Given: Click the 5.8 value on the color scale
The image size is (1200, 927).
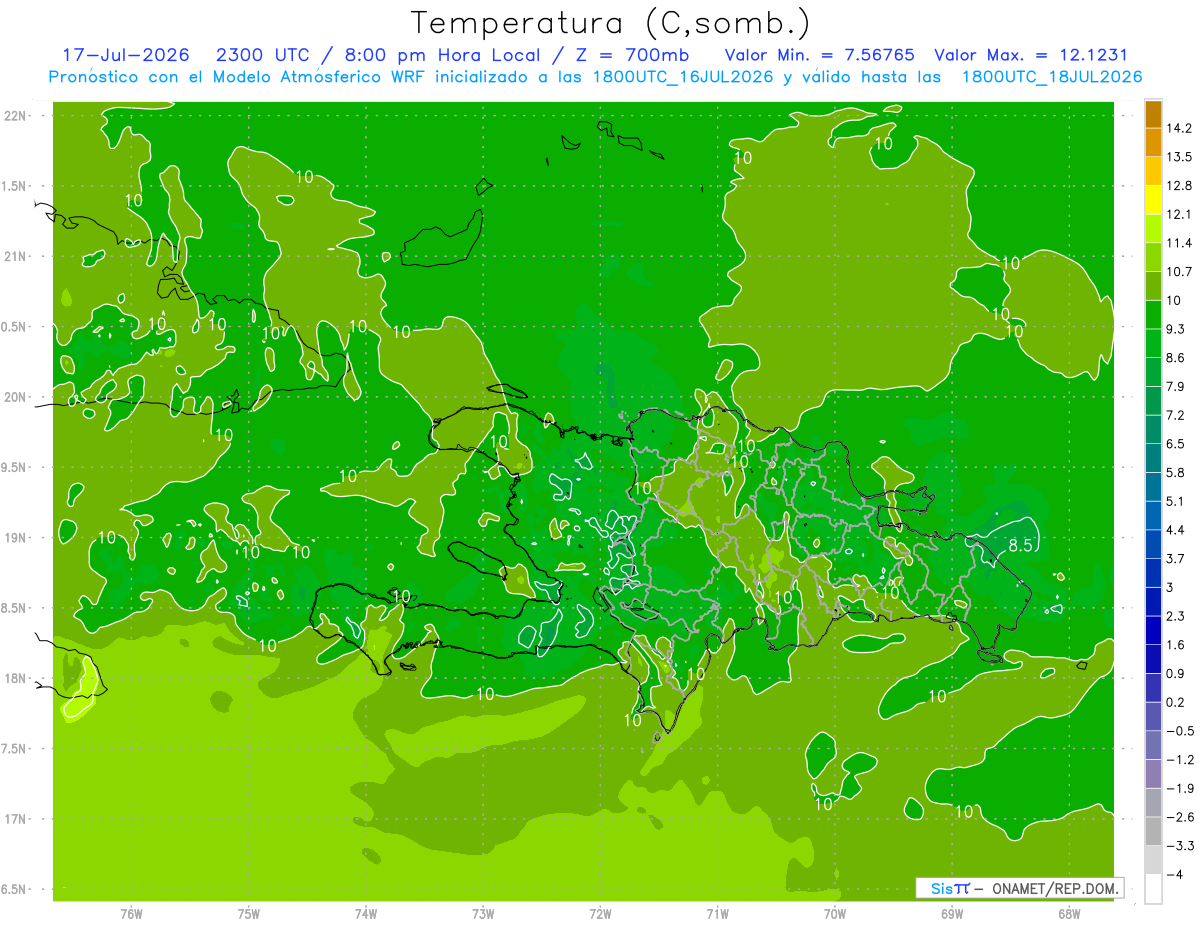Looking at the screenshot, I should (x=1177, y=472).
